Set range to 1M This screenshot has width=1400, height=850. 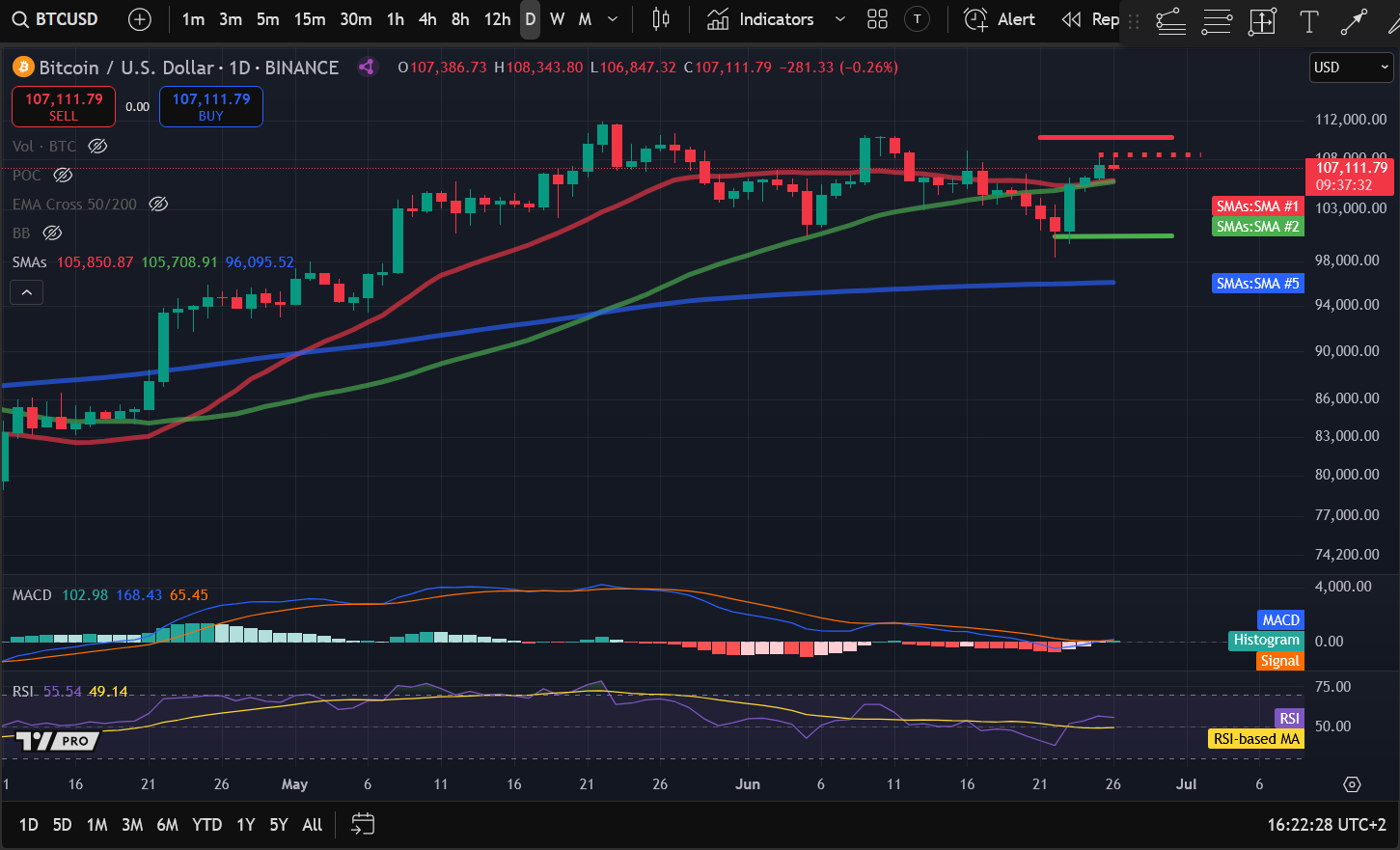click(x=96, y=825)
